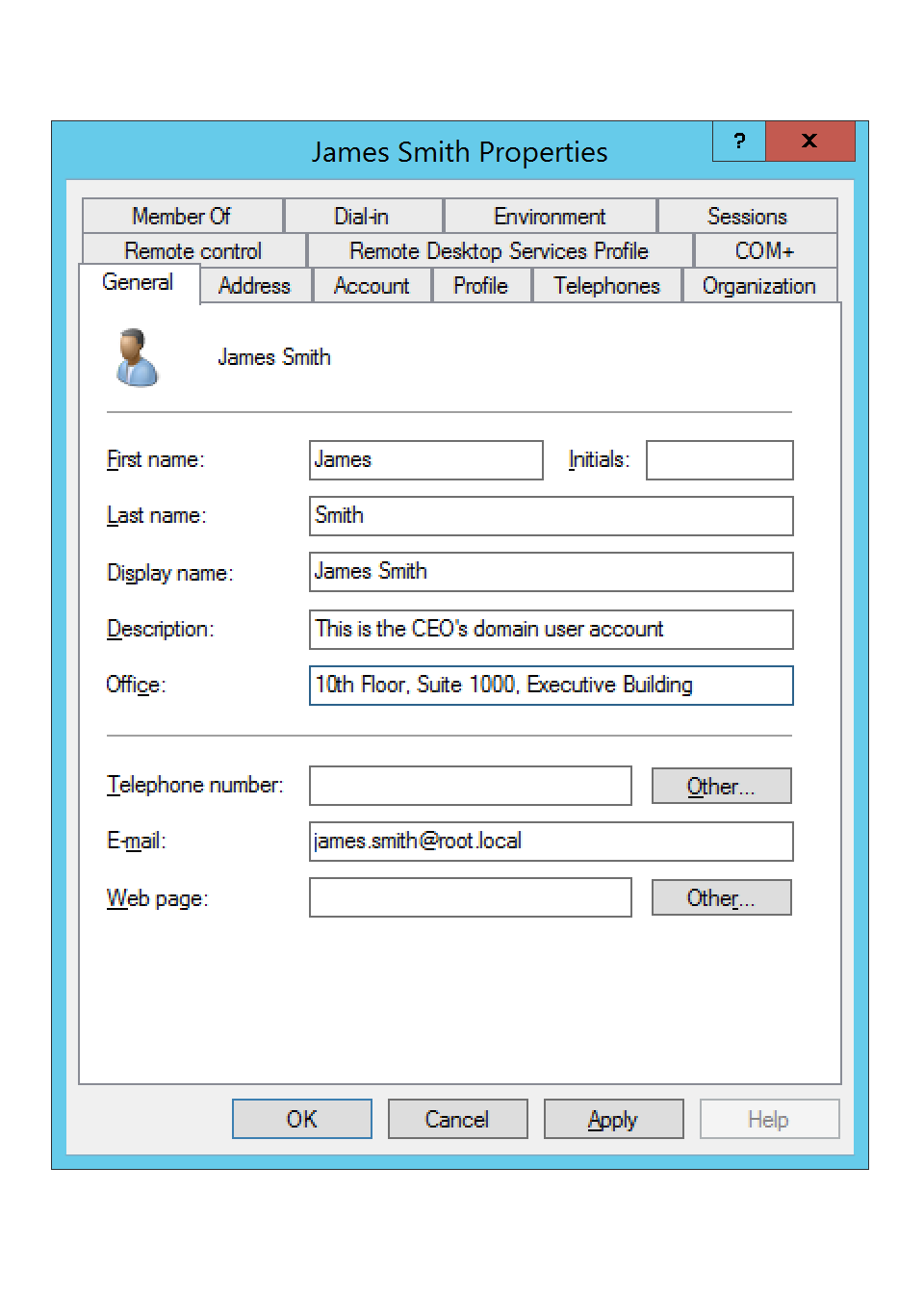Viewport: 924px width, 1296px height.
Task: Click the empty Web page field
Action: pyautogui.click(x=471, y=897)
